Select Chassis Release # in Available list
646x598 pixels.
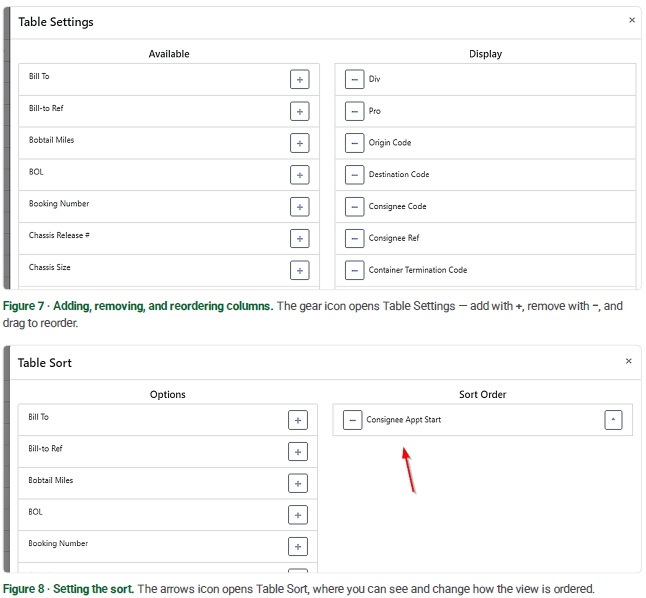tap(169, 239)
